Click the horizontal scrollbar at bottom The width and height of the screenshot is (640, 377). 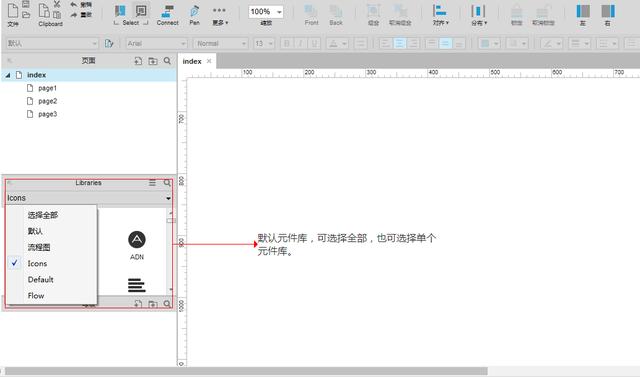click(246, 371)
